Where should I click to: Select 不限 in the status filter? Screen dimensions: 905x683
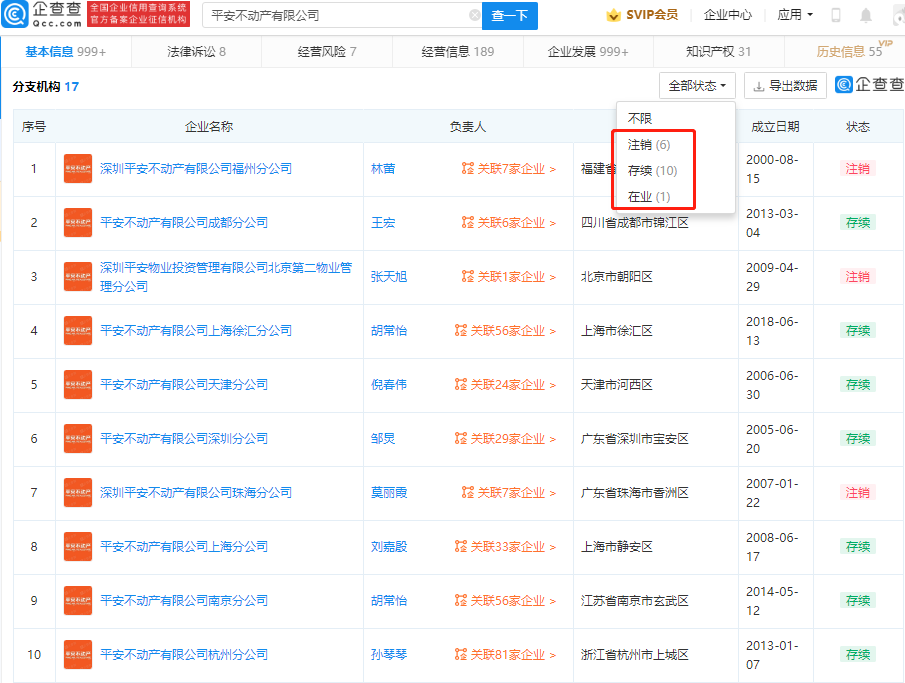coord(640,118)
